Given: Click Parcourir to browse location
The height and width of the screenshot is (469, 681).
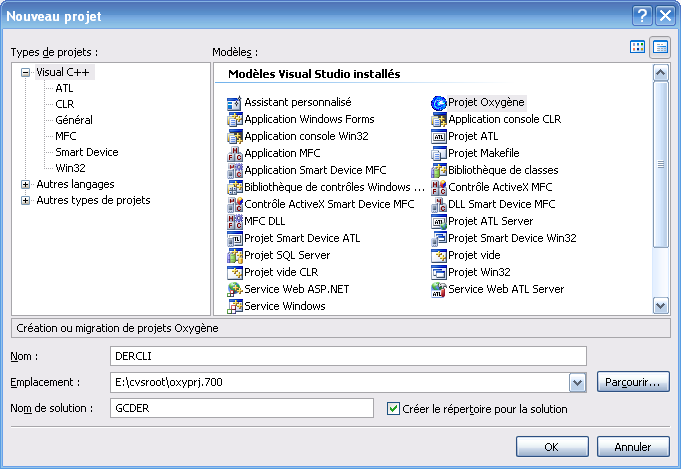Looking at the screenshot, I should pyautogui.click(x=633, y=382).
